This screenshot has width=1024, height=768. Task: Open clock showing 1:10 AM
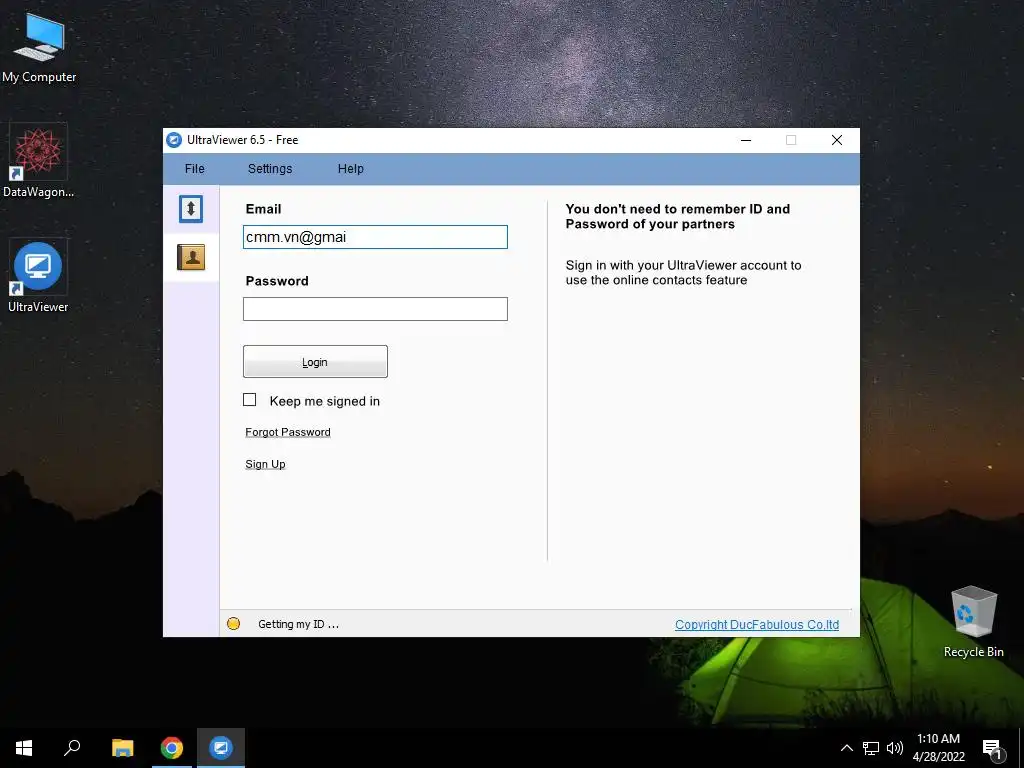pos(938,748)
